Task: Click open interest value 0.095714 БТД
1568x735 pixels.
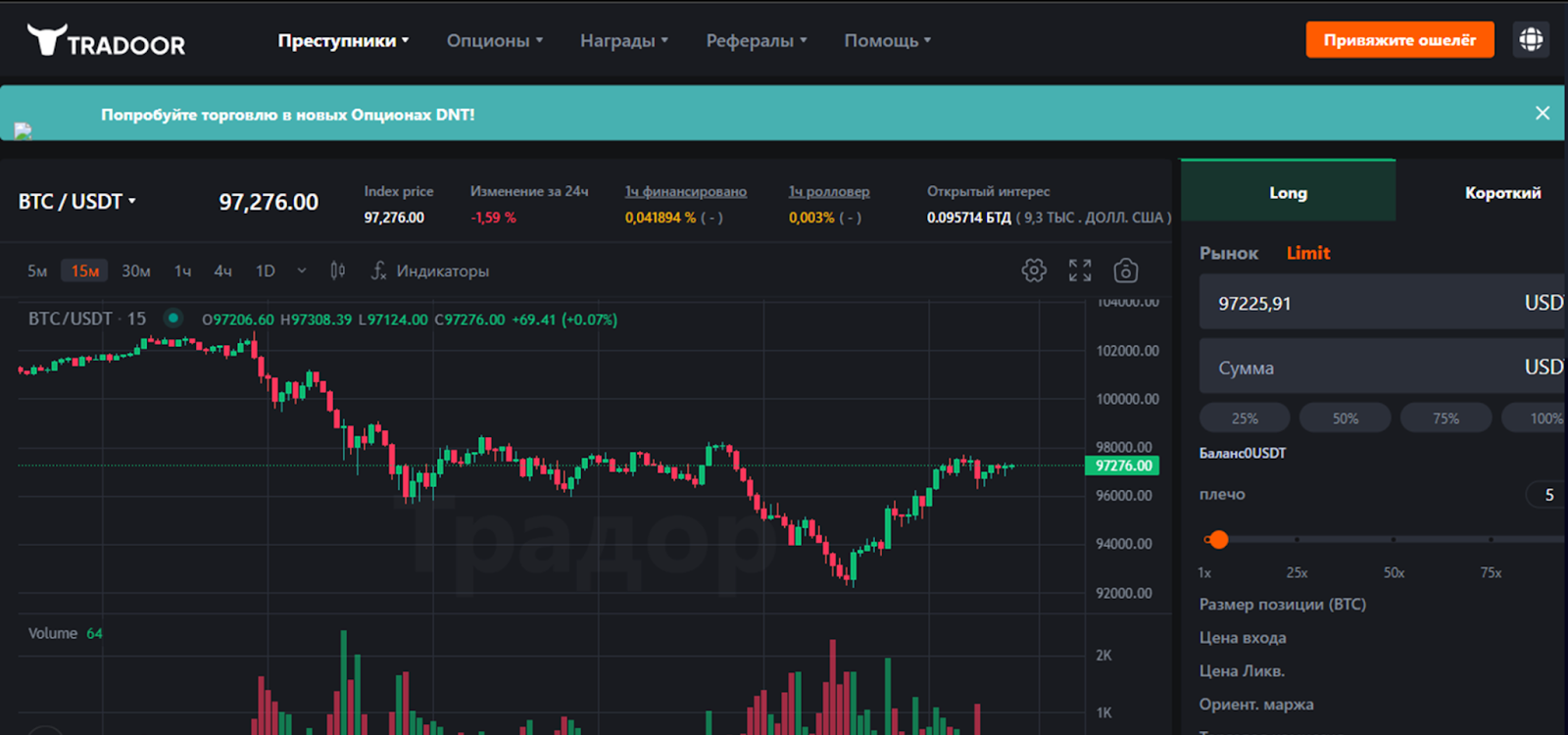Action: pyautogui.click(x=968, y=218)
